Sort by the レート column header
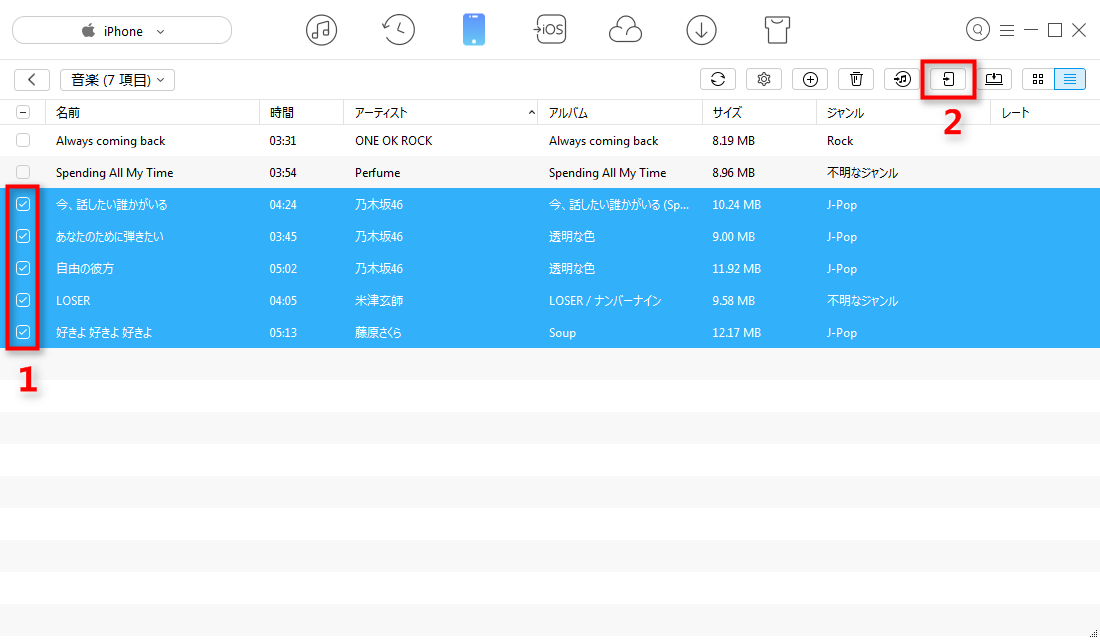 click(1045, 112)
